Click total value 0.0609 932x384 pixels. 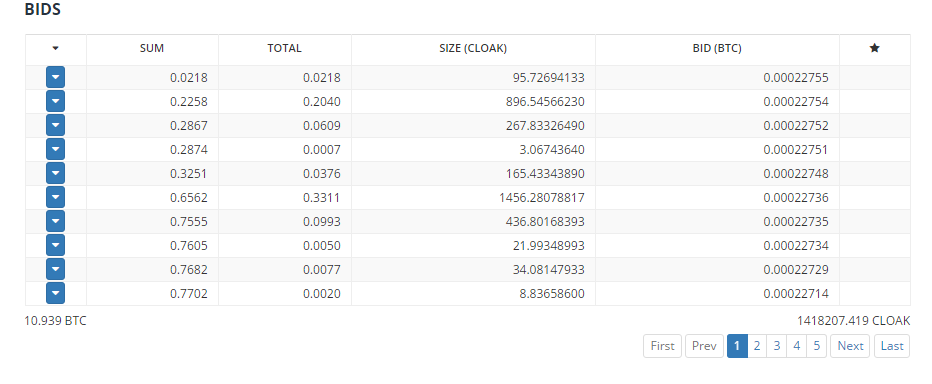point(322,126)
